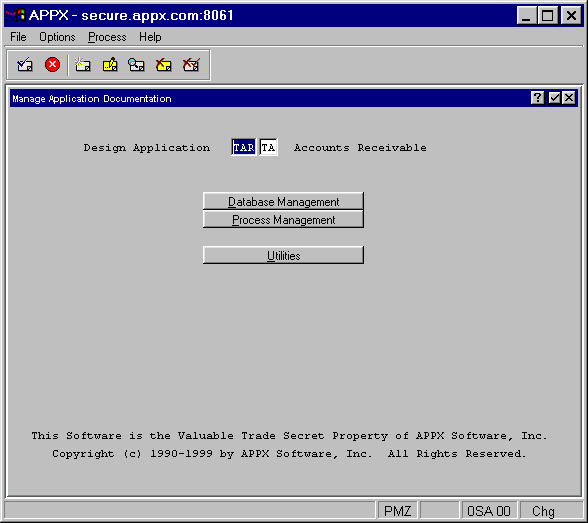Click the Valuable Trade Secret notice line
The height and width of the screenshot is (523, 588).
[x=289, y=436]
